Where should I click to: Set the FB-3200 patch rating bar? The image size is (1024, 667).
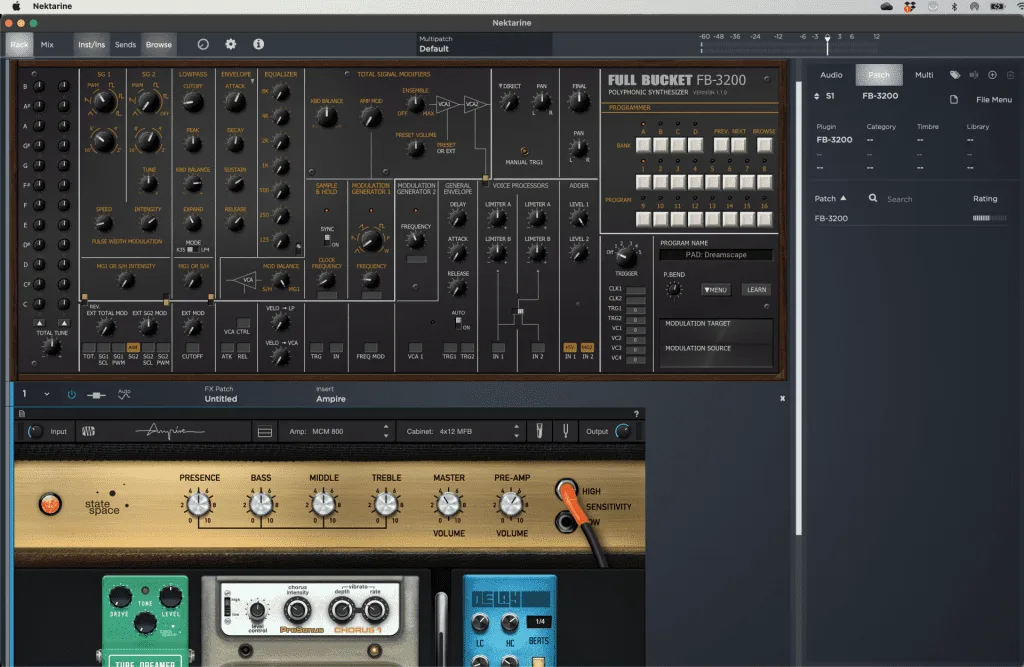point(989,218)
